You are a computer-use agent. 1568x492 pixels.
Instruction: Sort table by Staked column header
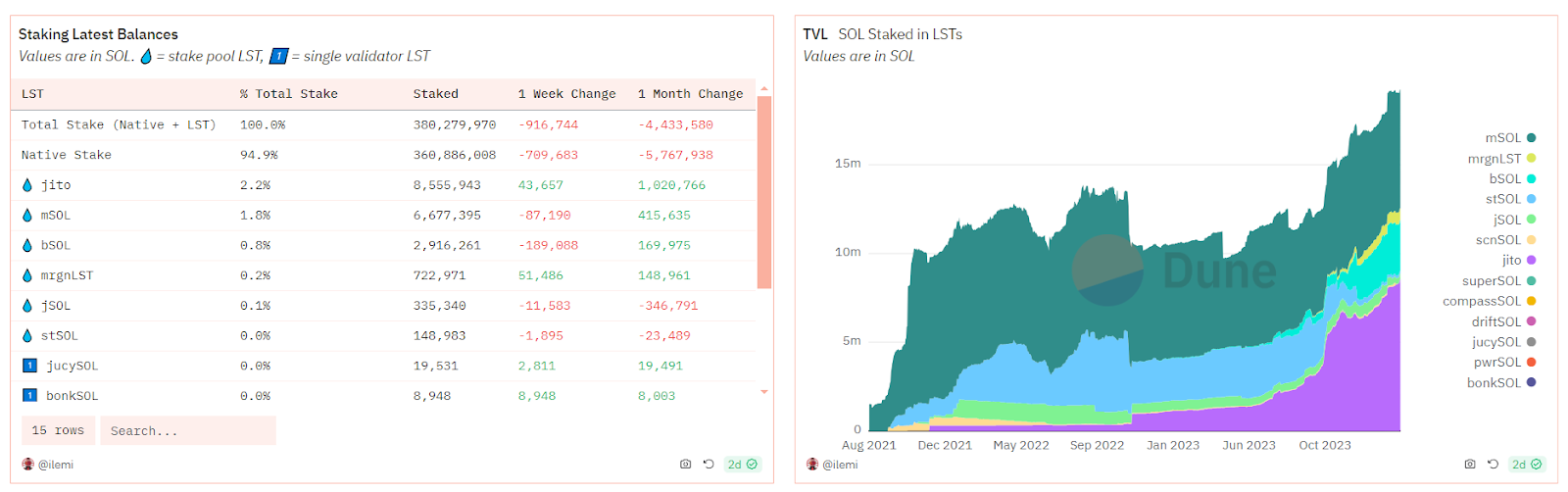pyautogui.click(x=435, y=94)
